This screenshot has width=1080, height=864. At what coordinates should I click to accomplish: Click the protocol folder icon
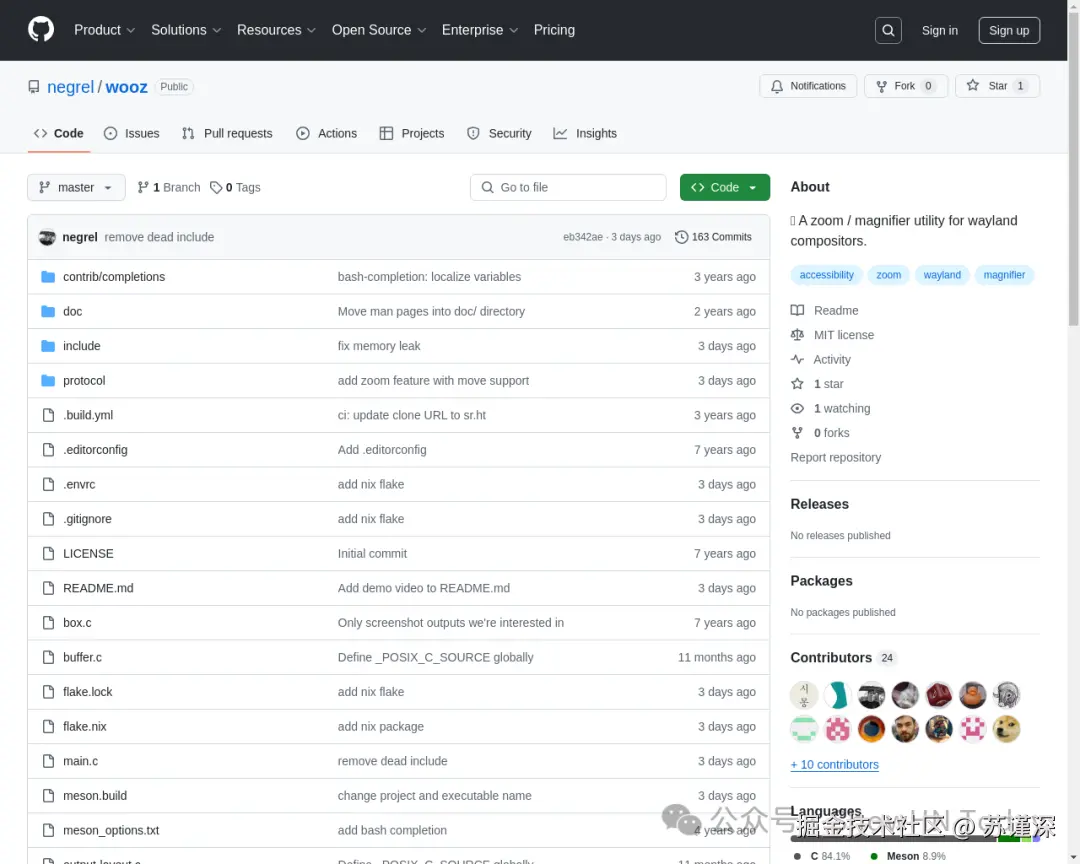48,380
